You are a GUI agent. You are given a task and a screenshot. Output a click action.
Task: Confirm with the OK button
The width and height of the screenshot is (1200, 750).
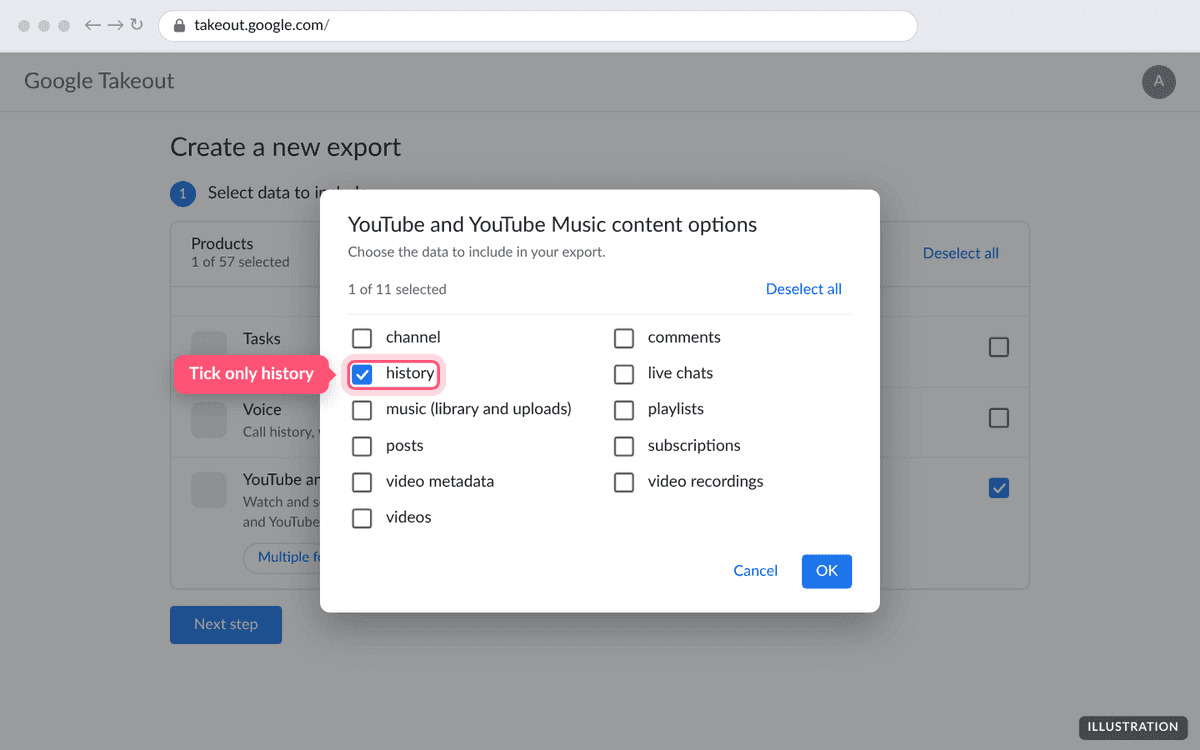(827, 571)
